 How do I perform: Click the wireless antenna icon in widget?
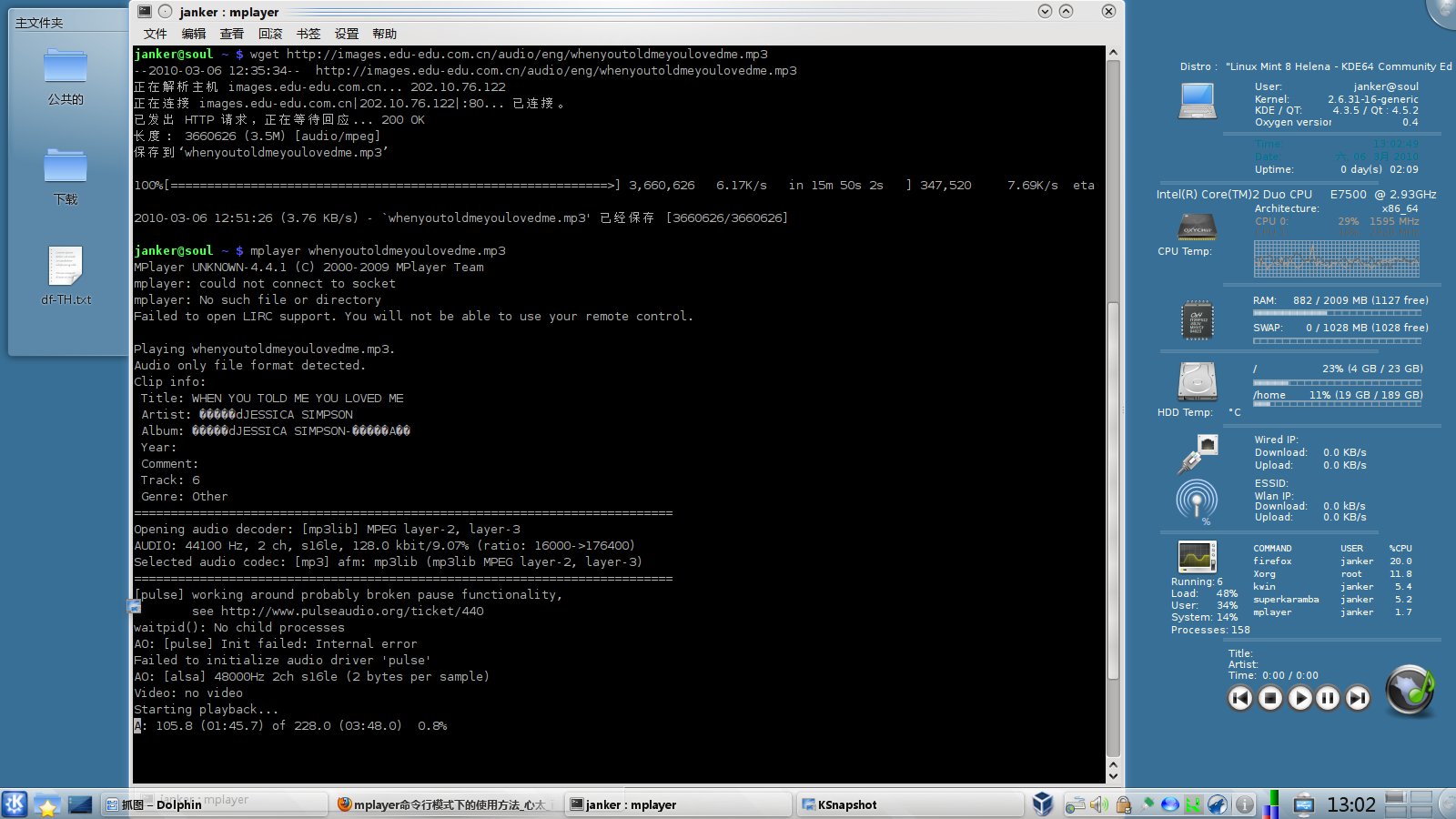[1197, 500]
